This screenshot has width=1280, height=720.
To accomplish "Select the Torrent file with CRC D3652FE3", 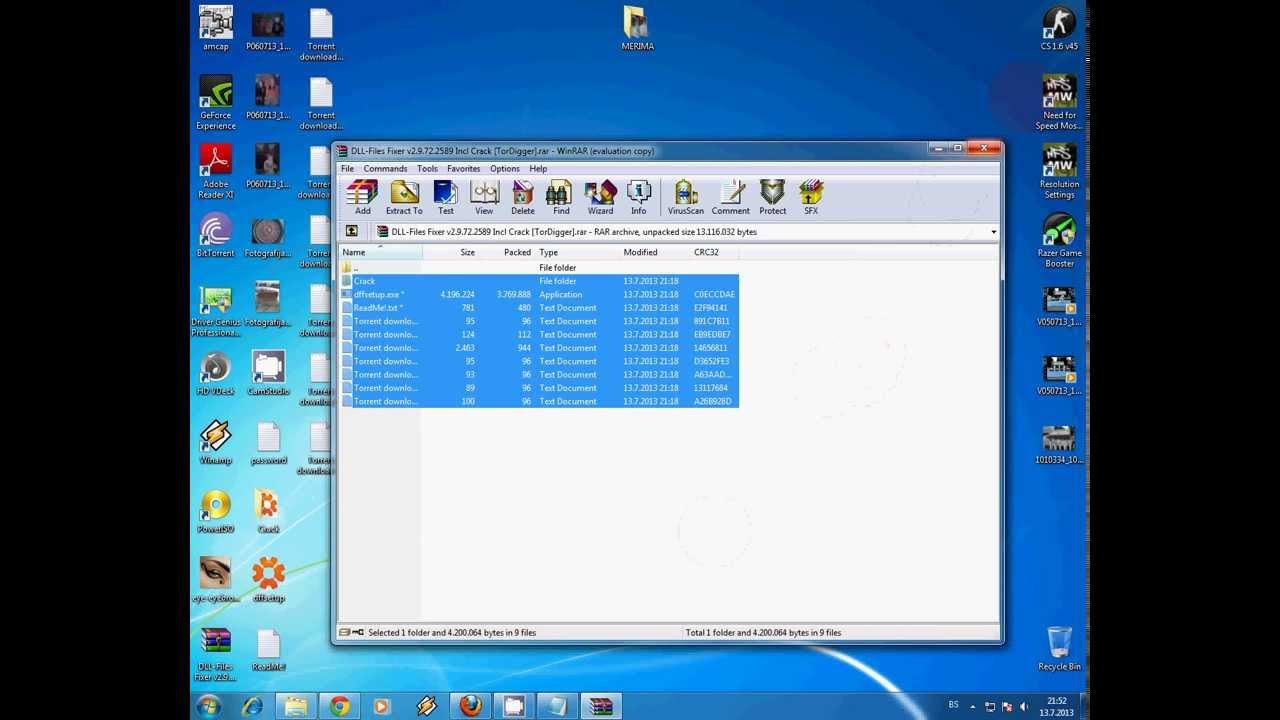I will [539, 361].
